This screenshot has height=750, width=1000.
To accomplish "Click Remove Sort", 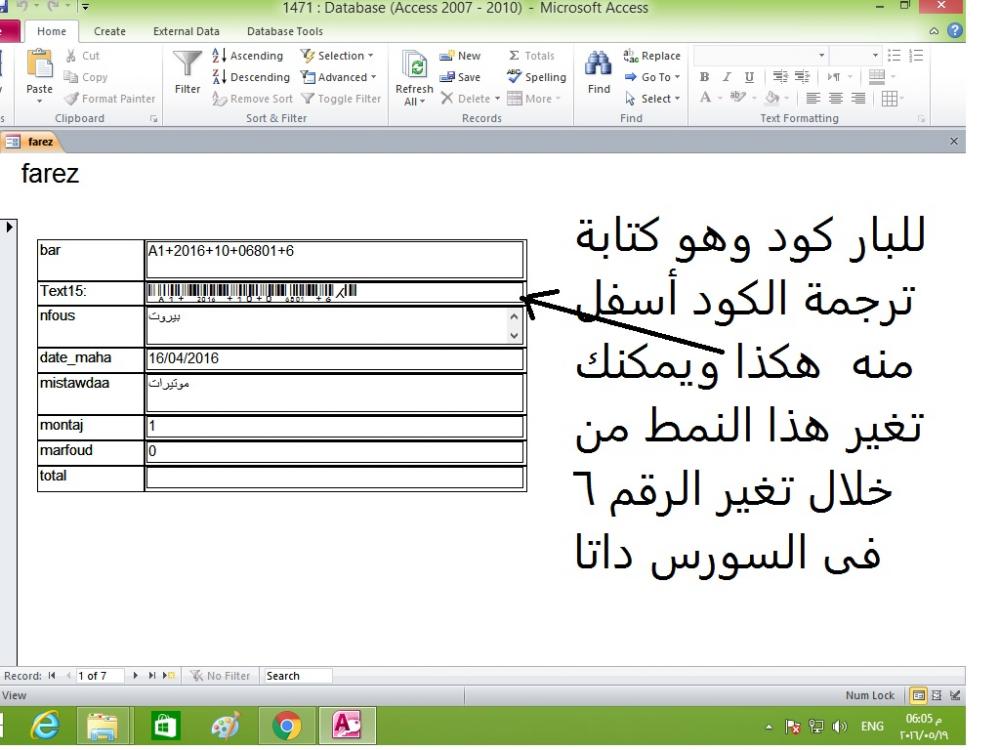I will coord(253,99).
